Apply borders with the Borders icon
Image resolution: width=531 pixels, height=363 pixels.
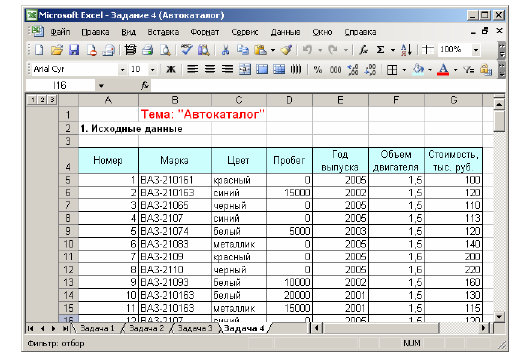pos(392,70)
